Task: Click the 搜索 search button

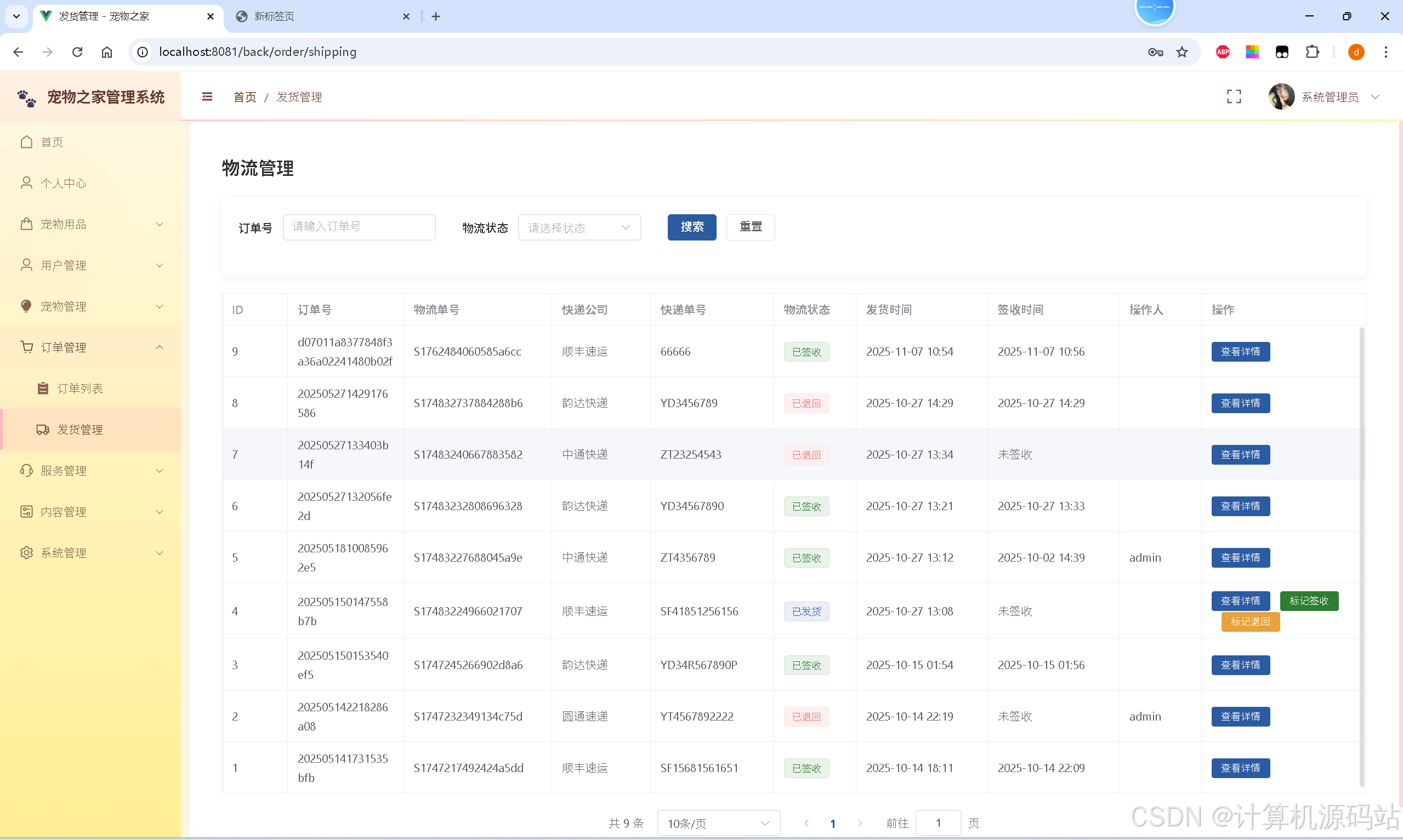Action: [692, 227]
